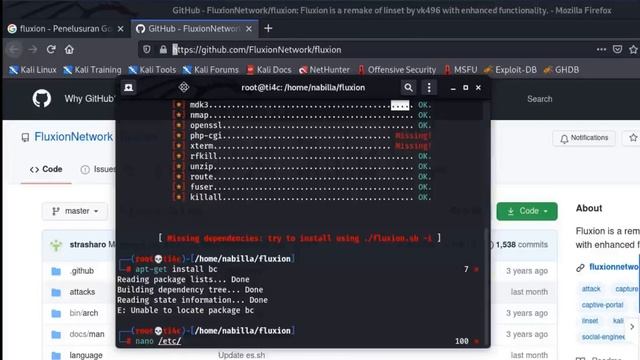Switch to fluxion Penelusuran Google tab
Image resolution: width=640 pixels, height=360 pixels.
pyautogui.click(x=65, y=29)
